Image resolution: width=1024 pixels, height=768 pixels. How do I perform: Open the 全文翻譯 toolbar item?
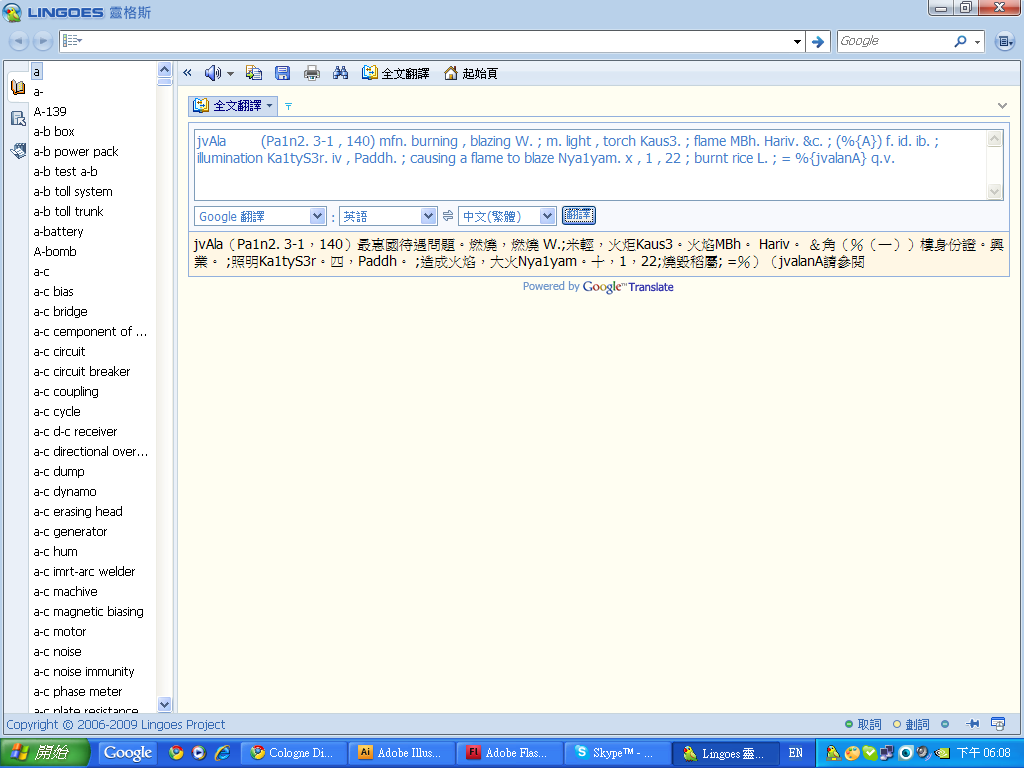pyautogui.click(x=396, y=73)
